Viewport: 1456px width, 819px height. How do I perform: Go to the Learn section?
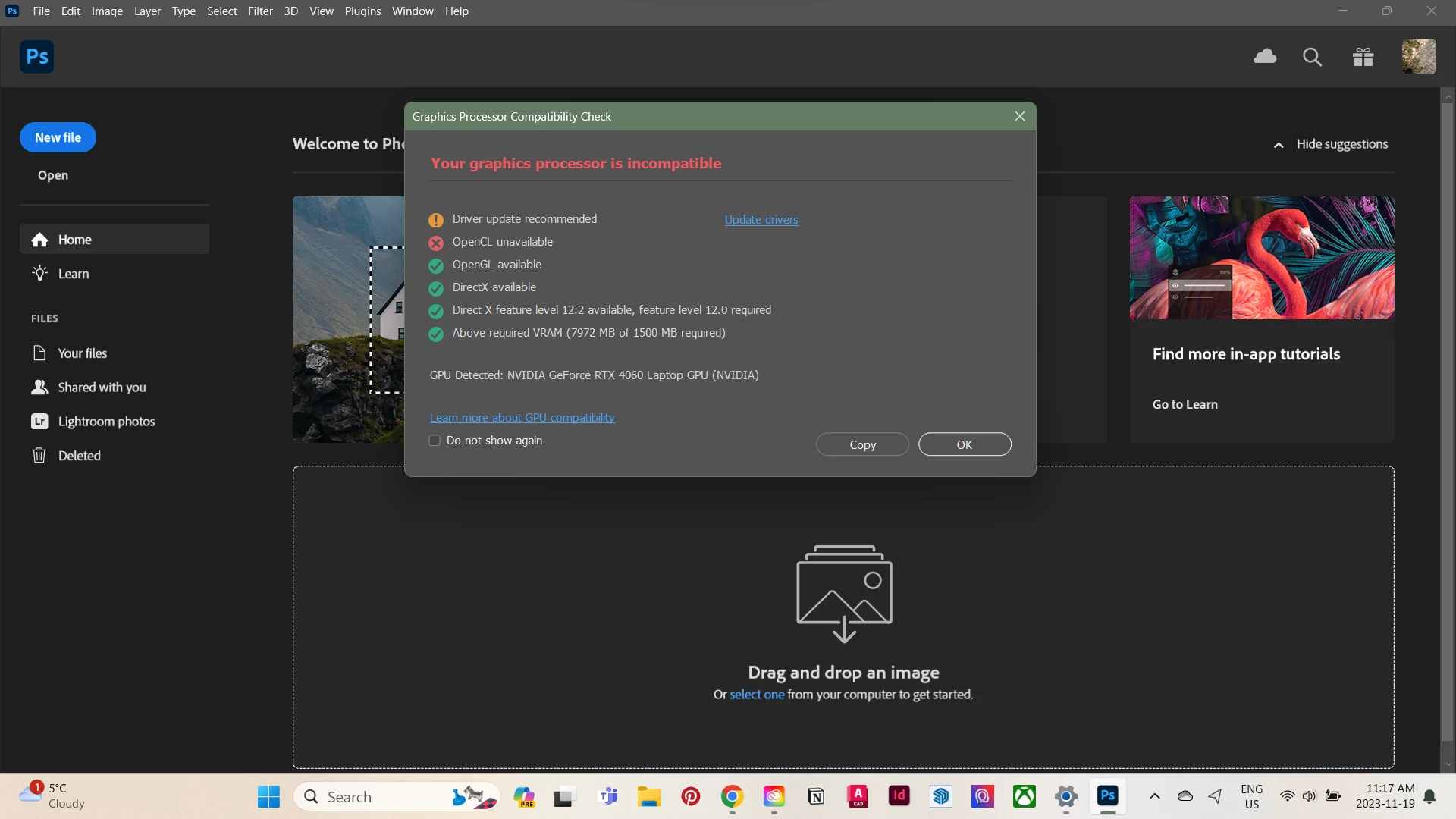point(74,274)
